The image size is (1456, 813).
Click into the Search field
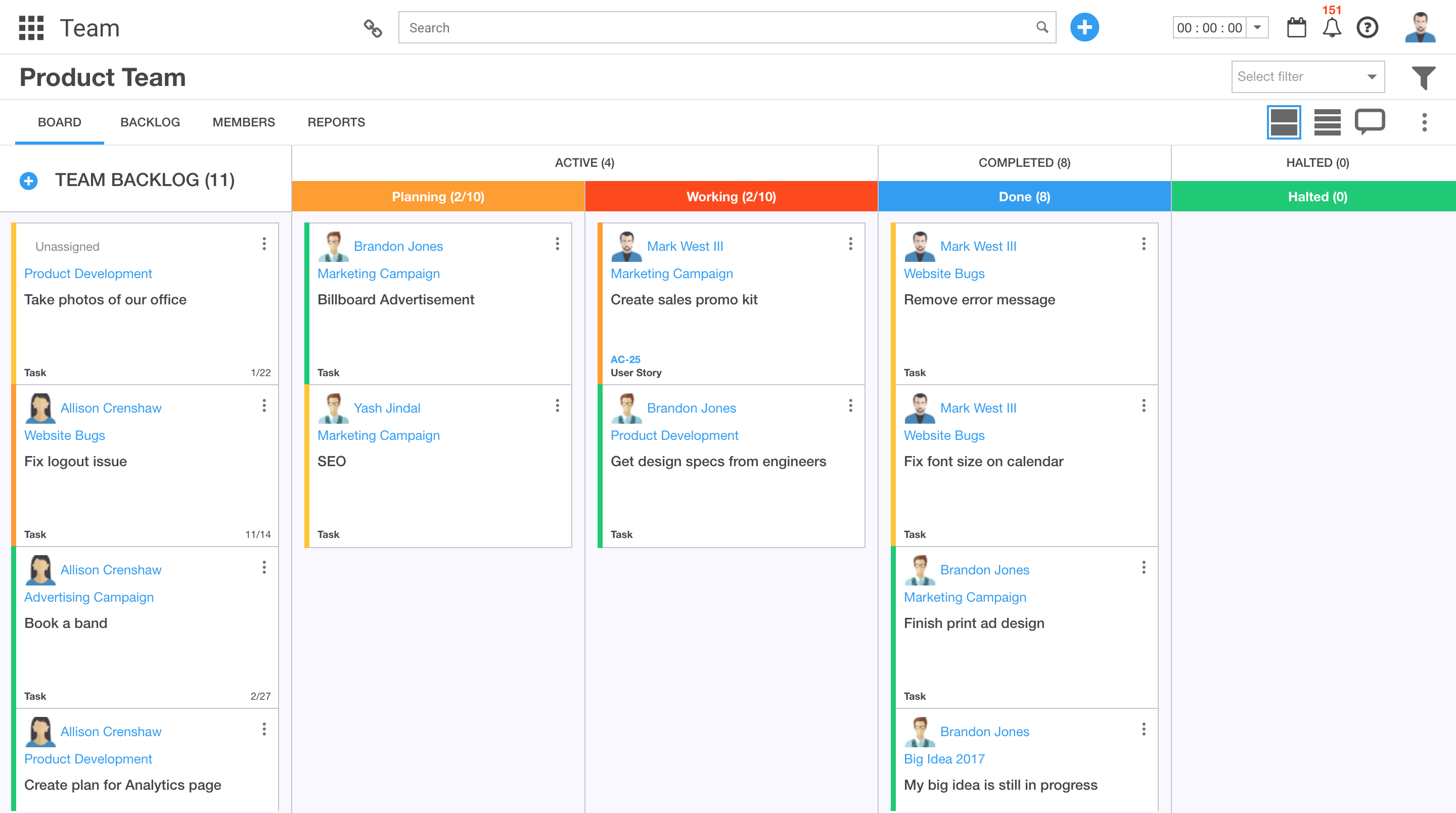coord(718,28)
